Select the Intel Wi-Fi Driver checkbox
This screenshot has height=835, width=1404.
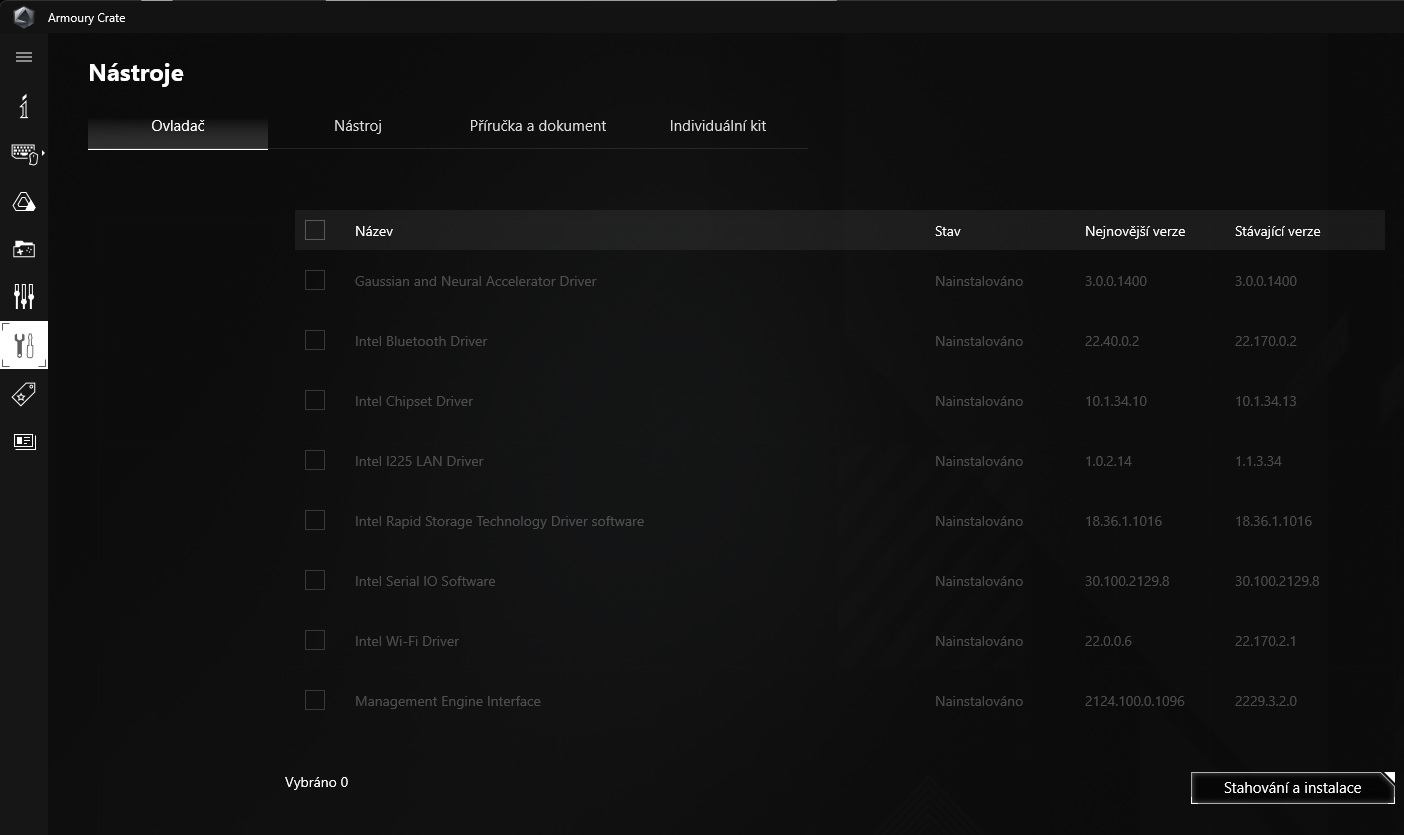(x=315, y=641)
